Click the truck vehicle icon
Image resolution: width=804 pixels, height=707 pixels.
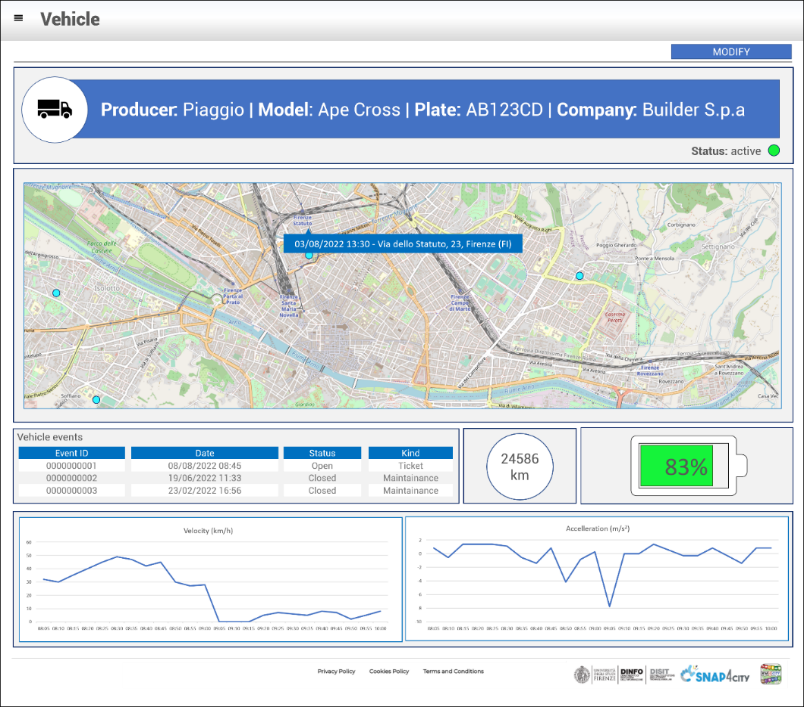(54, 109)
